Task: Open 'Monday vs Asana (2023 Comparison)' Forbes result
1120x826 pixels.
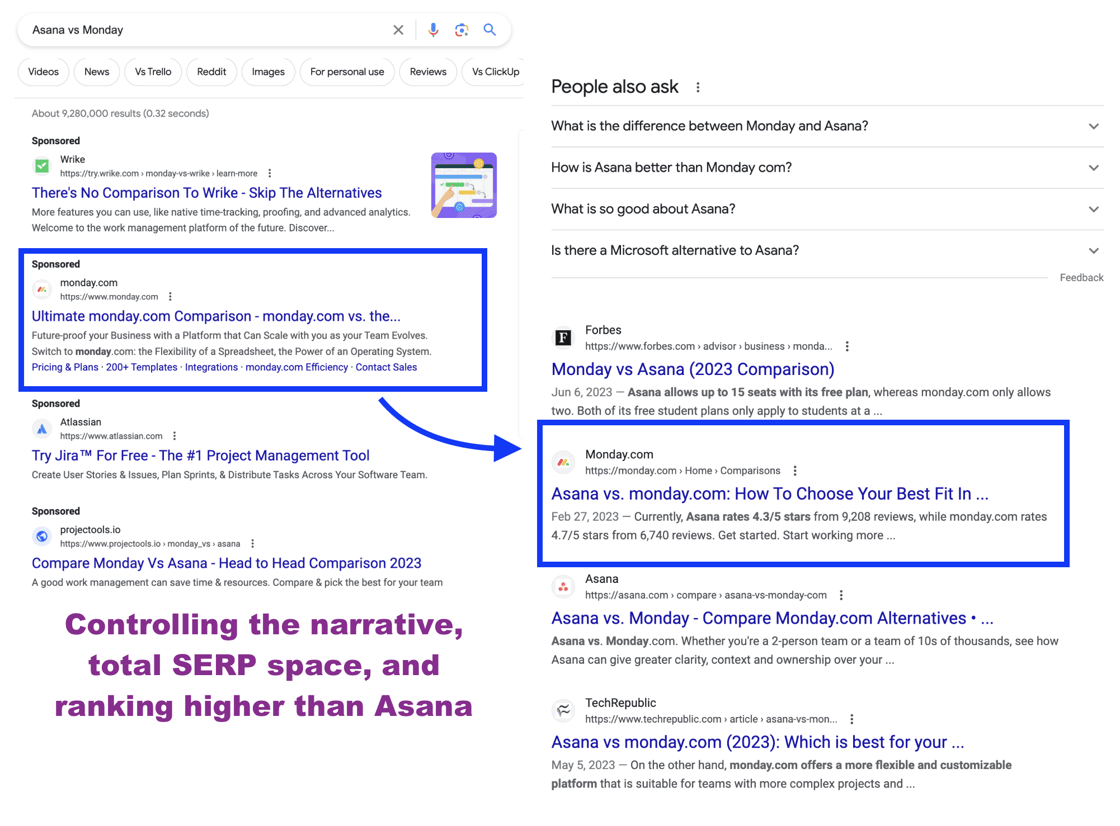Action: coord(693,369)
